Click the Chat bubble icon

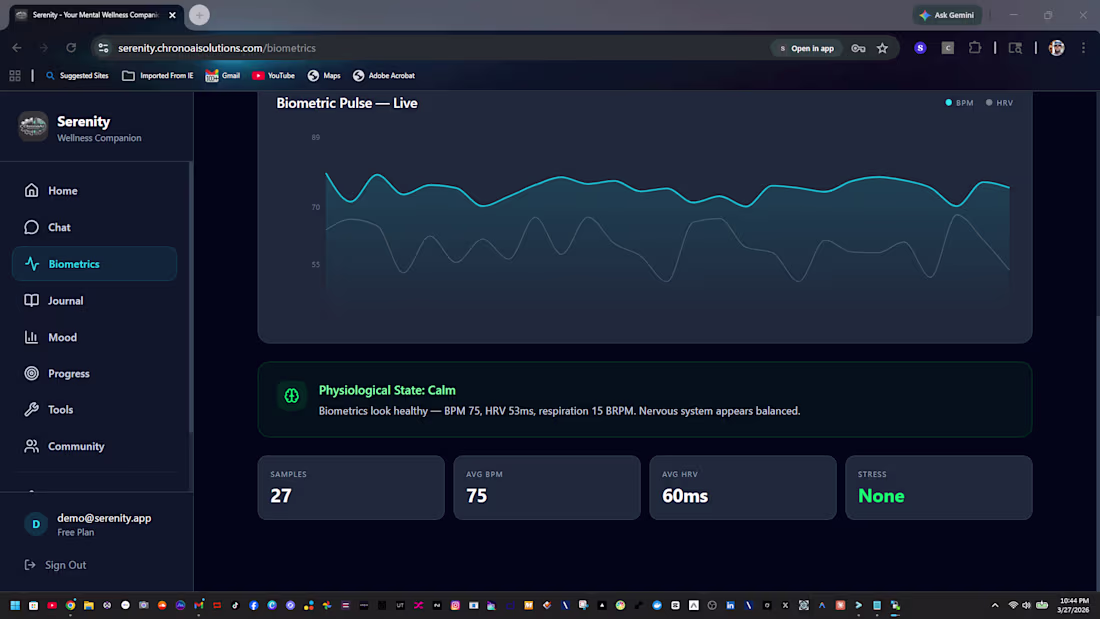click(x=32, y=227)
